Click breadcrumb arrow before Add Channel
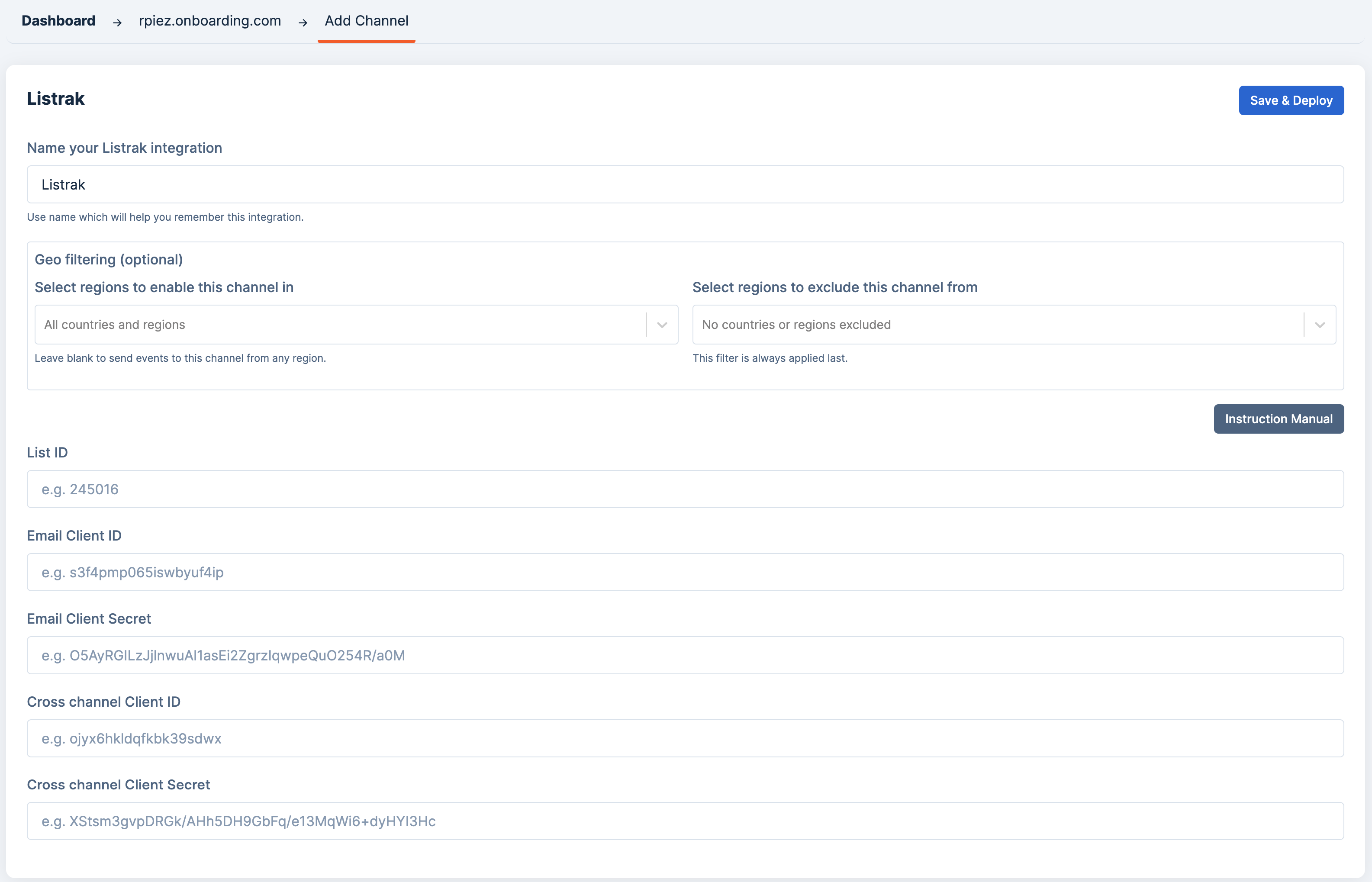The height and width of the screenshot is (882, 1372). [x=303, y=23]
